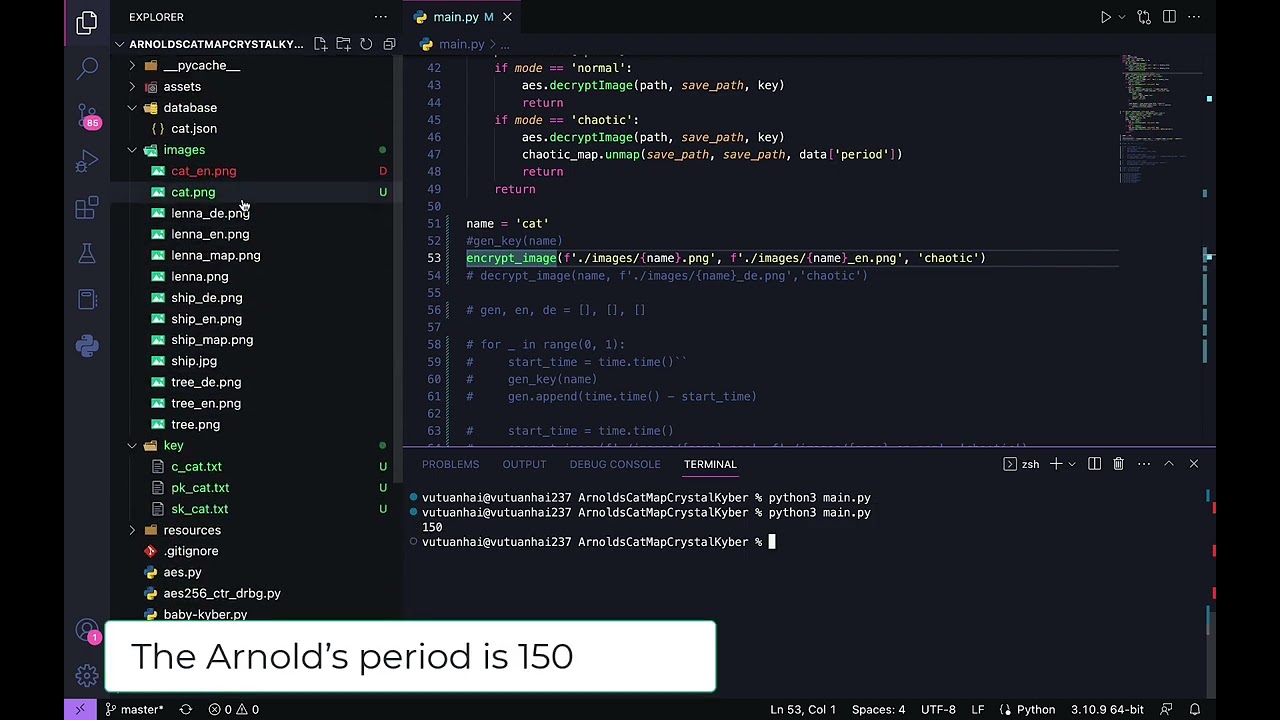The image size is (1280, 720).
Task: Run the Python file with play button
Action: 1105,17
